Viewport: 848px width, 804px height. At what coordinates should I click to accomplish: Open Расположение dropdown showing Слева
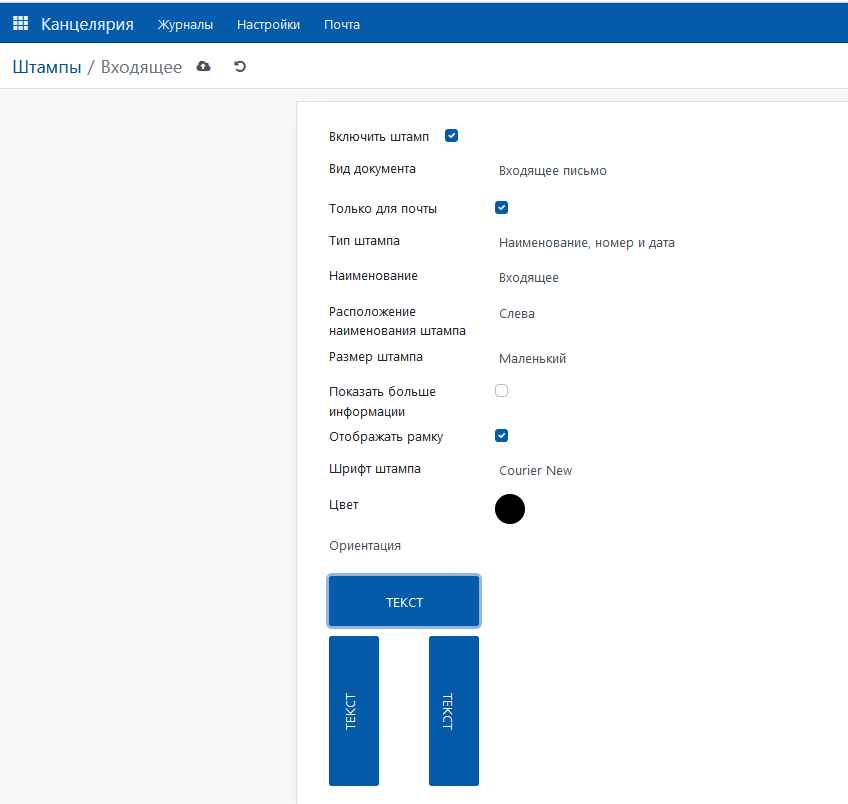point(516,314)
